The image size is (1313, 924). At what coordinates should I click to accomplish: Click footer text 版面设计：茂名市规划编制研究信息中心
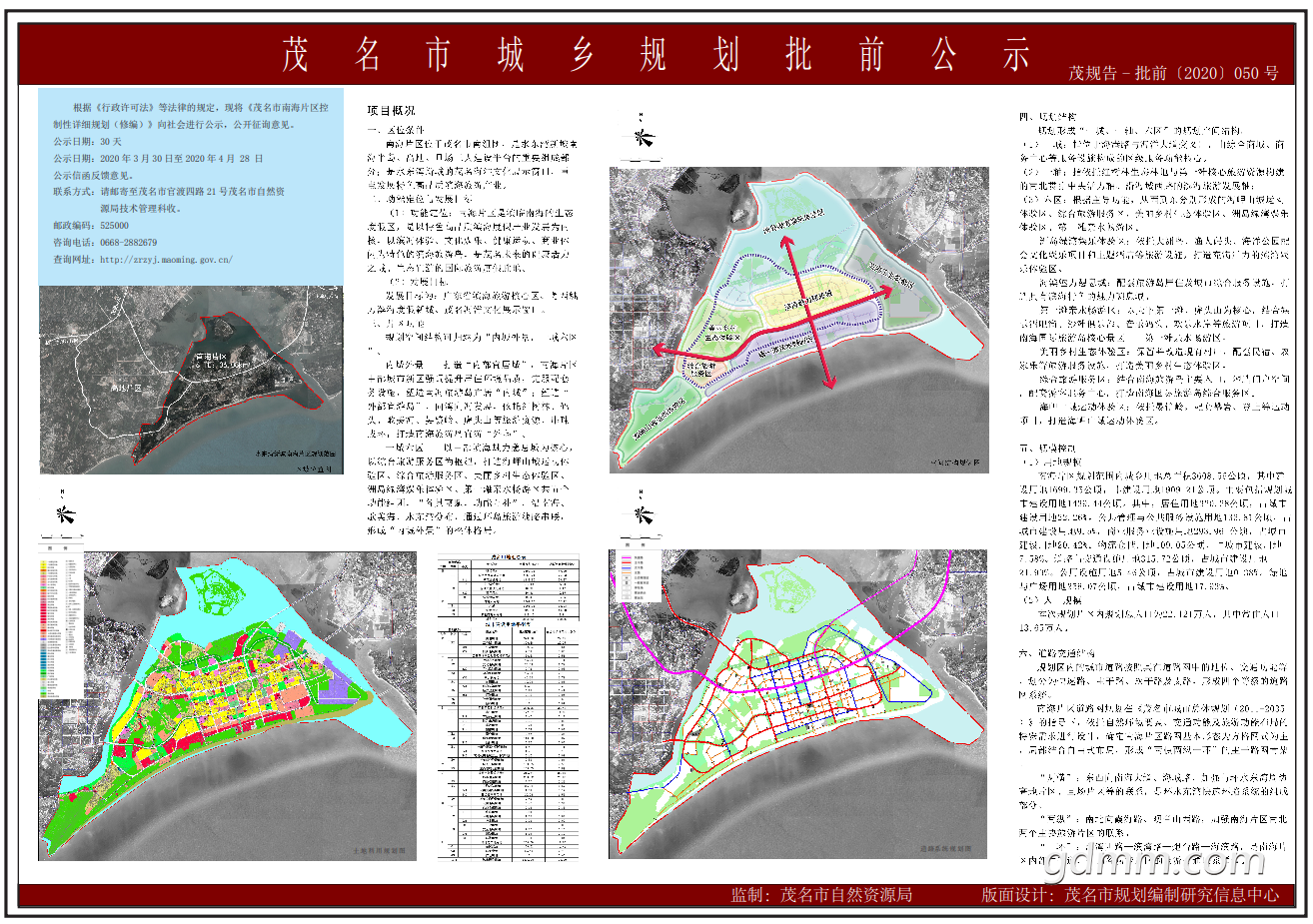tap(1129, 895)
